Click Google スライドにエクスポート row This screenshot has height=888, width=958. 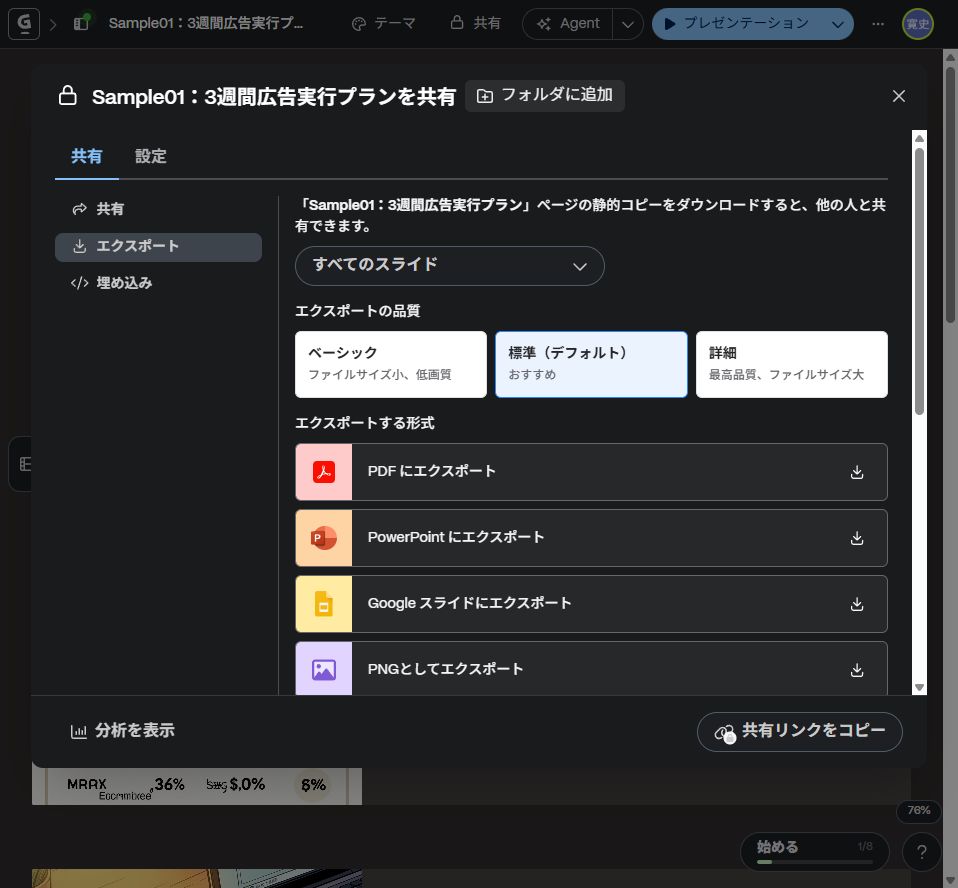coord(591,604)
